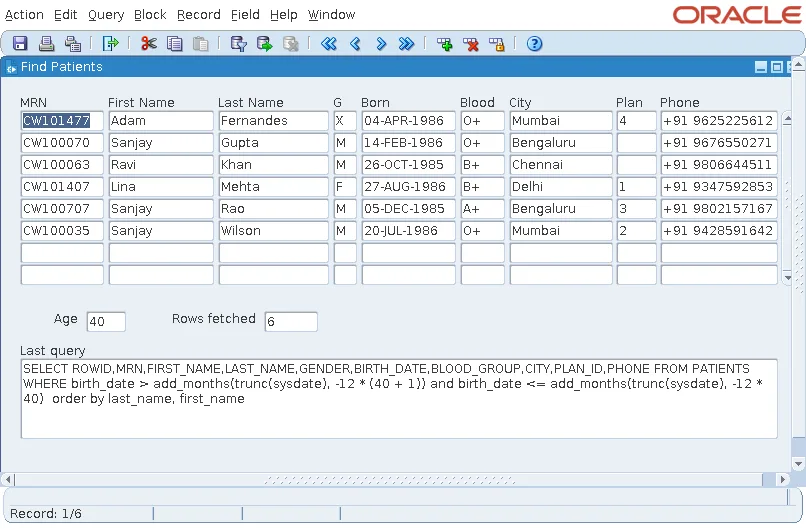The width and height of the screenshot is (806, 529).
Task: Click the Cut scissors icon
Action: point(149,44)
